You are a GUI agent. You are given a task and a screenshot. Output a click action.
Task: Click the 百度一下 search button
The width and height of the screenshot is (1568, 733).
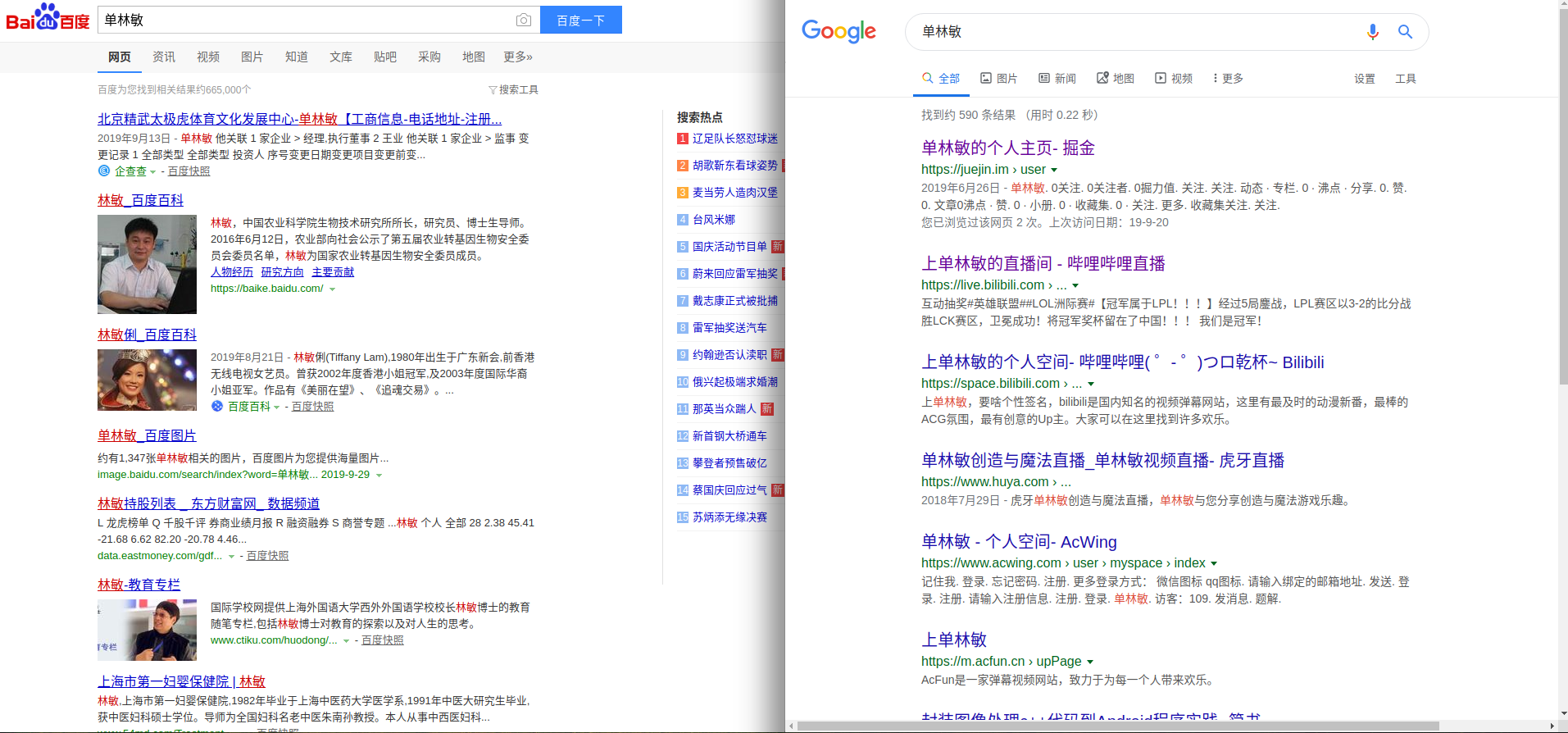(x=581, y=20)
